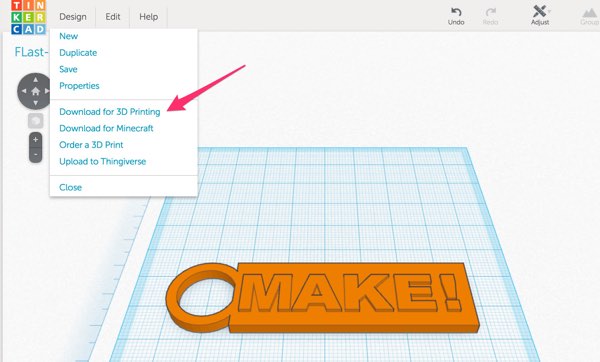Choose Upload to Thingiverse
The image size is (600, 362).
point(103,161)
